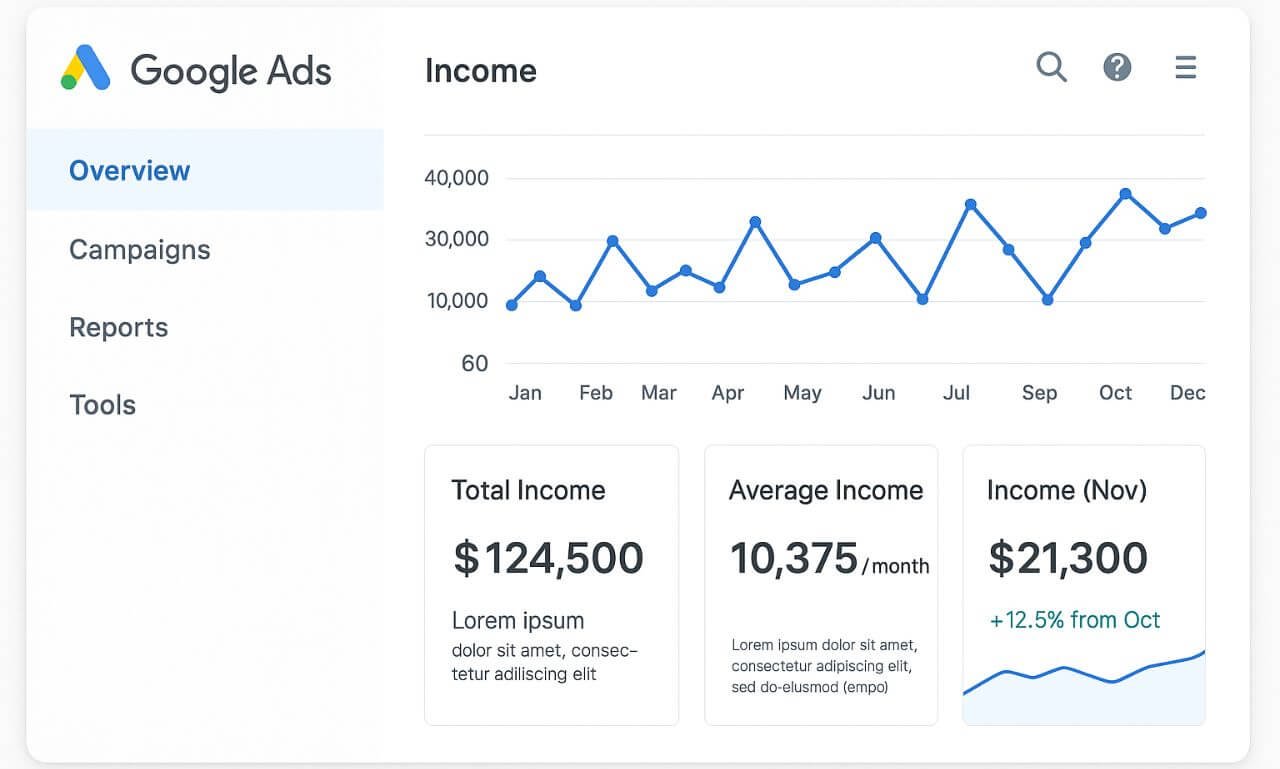Navigate to Tools in sidebar
Viewport: 1280px width, 769px height.
point(102,405)
